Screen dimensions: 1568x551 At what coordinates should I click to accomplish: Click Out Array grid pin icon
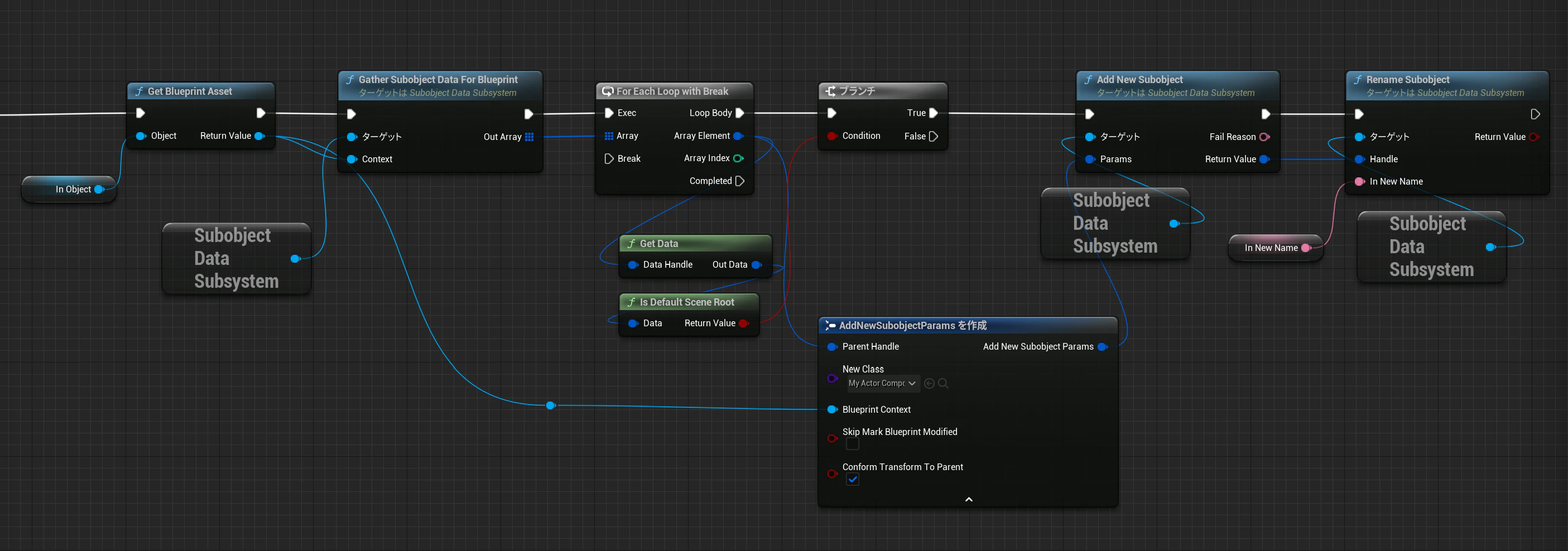point(529,137)
